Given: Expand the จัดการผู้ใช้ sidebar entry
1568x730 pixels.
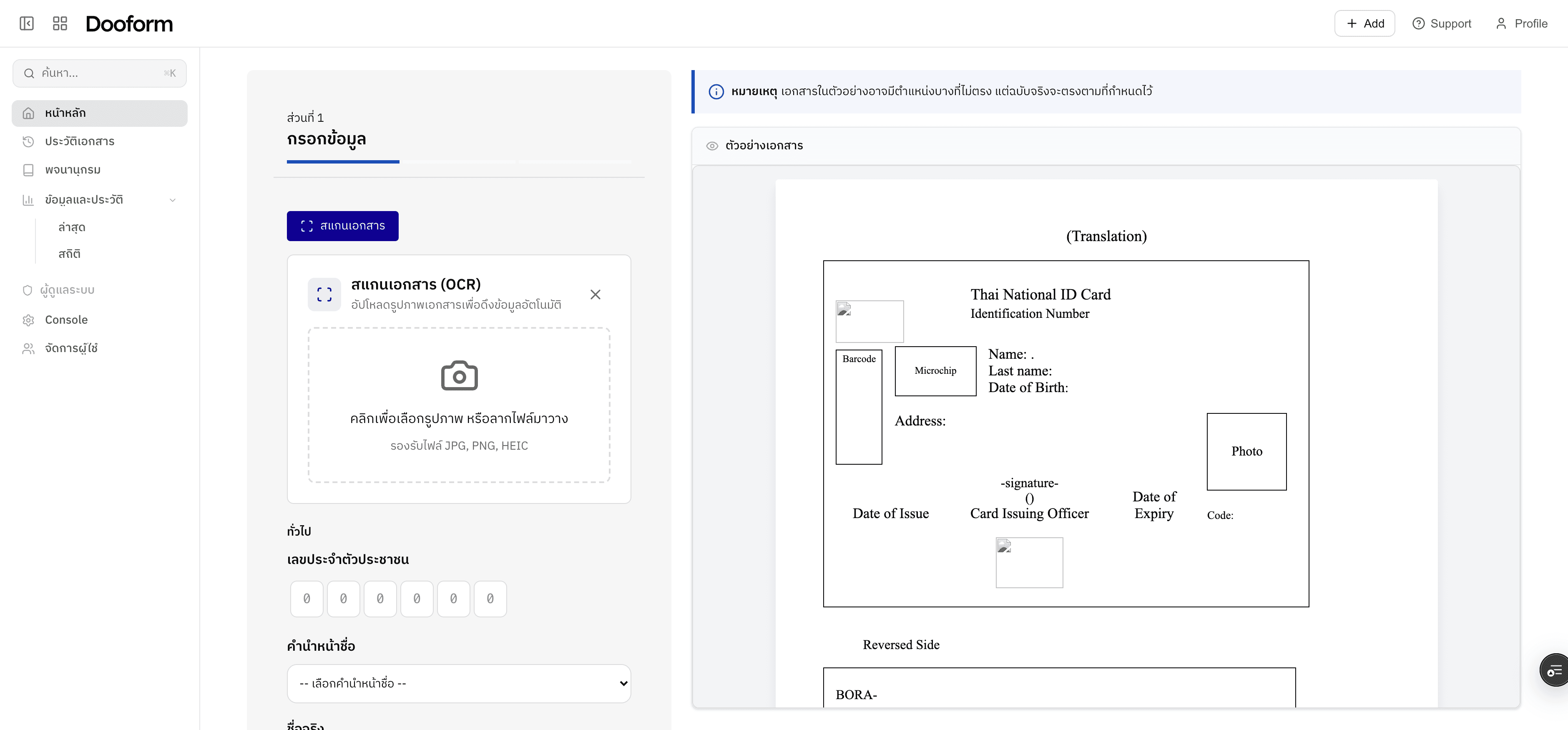Looking at the screenshot, I should pos(72,348).
